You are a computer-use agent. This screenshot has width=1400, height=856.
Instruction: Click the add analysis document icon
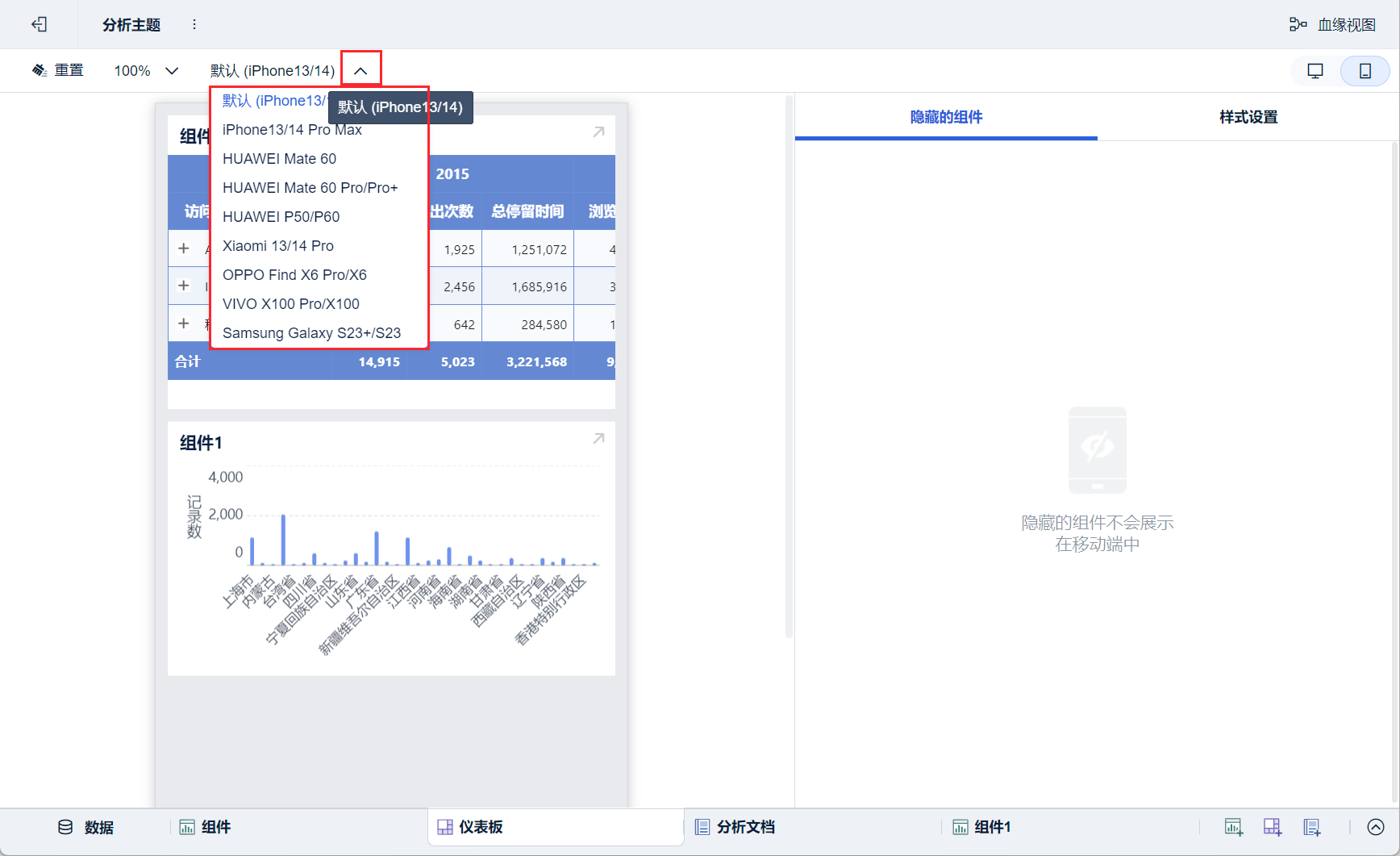1312,827
